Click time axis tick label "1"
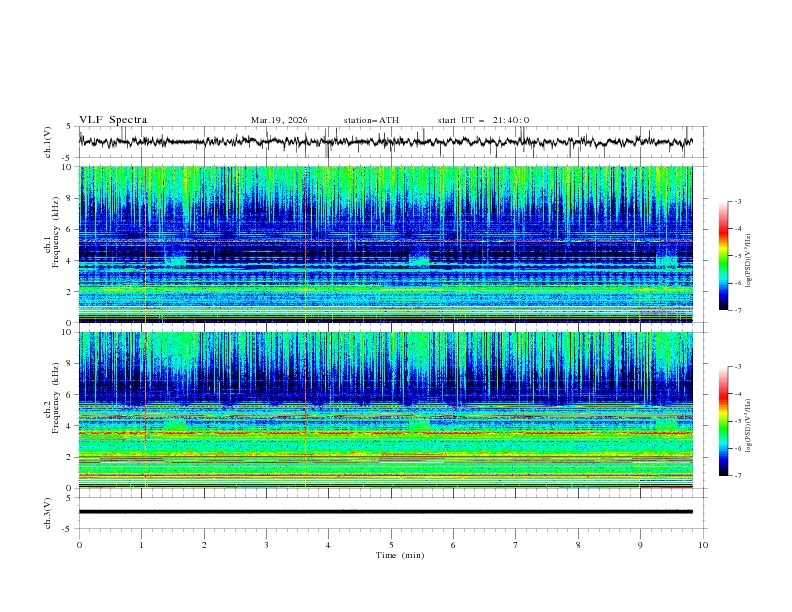The width and height of the screenshot is (792, 612). tap(142, 545)
